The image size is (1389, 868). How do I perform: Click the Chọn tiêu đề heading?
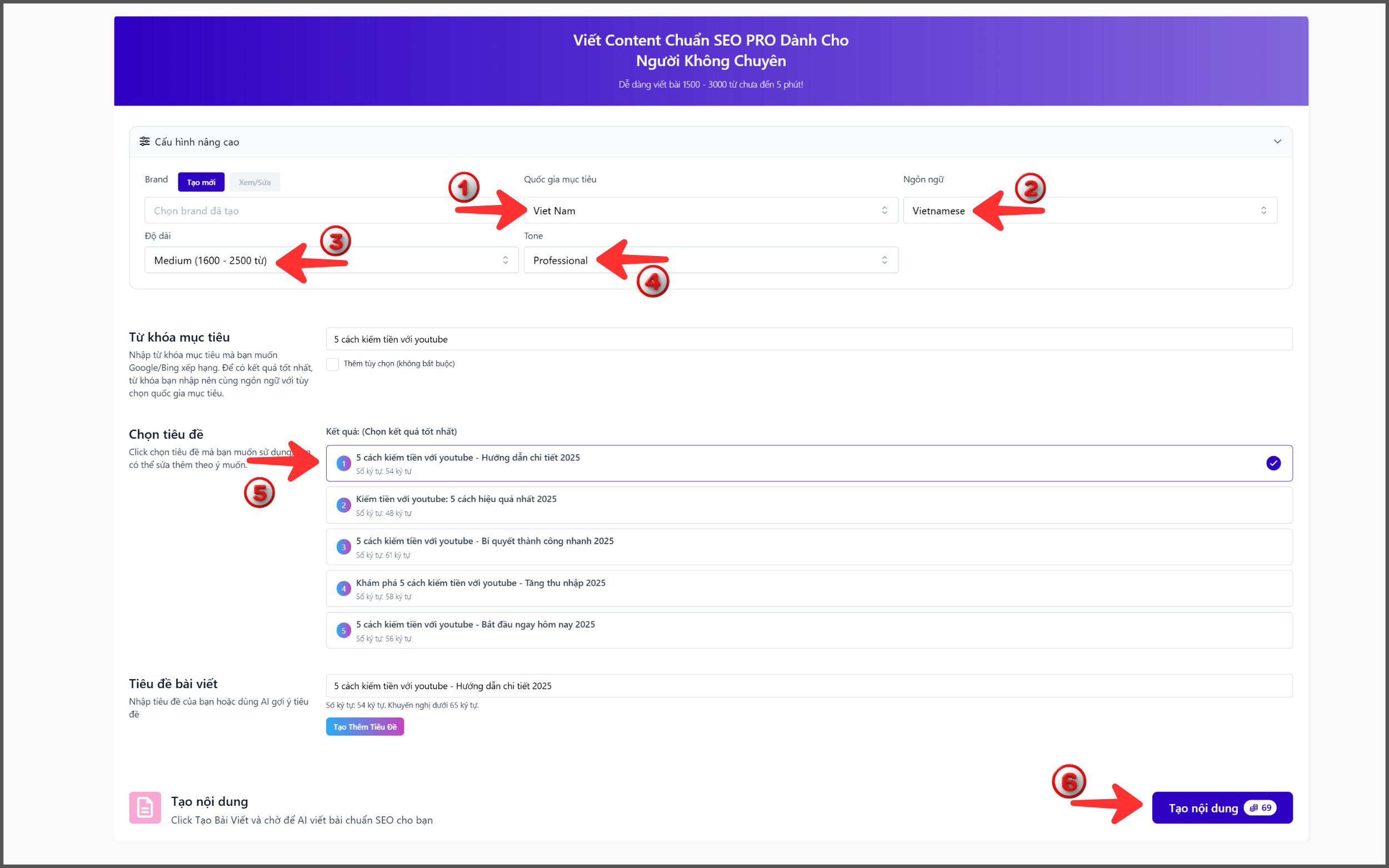pos(166,435)
